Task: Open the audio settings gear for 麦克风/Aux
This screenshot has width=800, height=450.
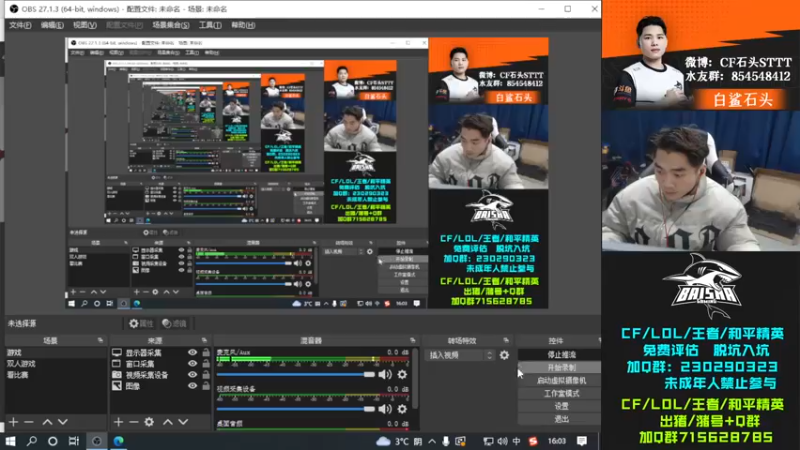Action: click(402, 374)
